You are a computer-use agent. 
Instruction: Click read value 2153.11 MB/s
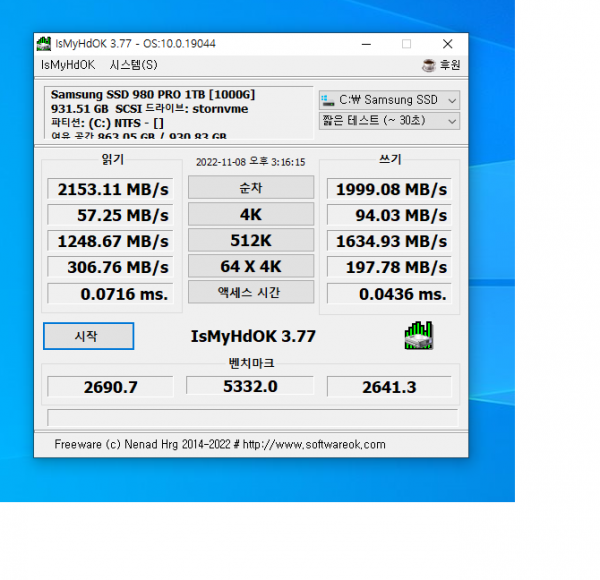[110, 189]
